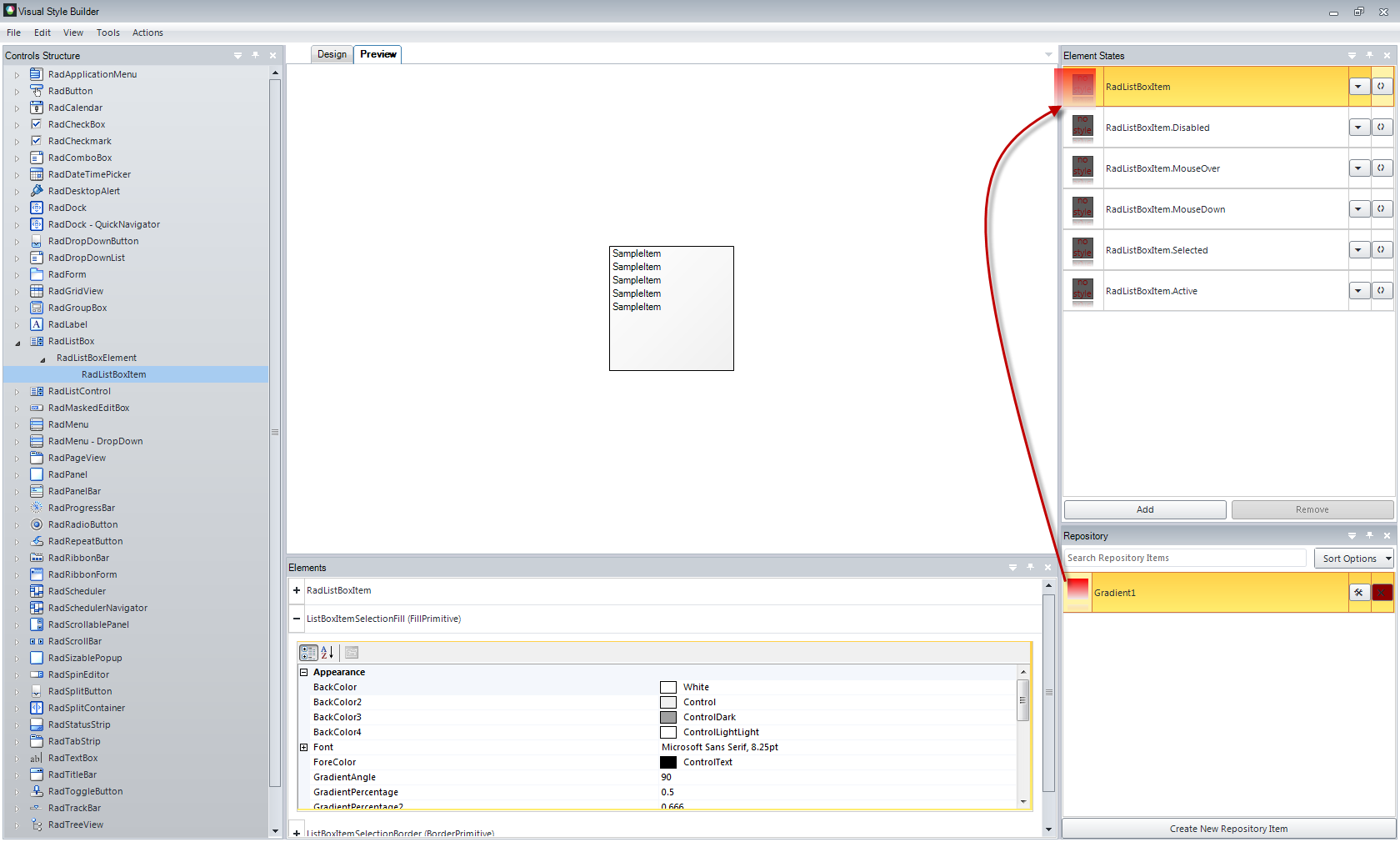Switch to the Design tab
1400x842 pixels.
click(x=332, y=54)
